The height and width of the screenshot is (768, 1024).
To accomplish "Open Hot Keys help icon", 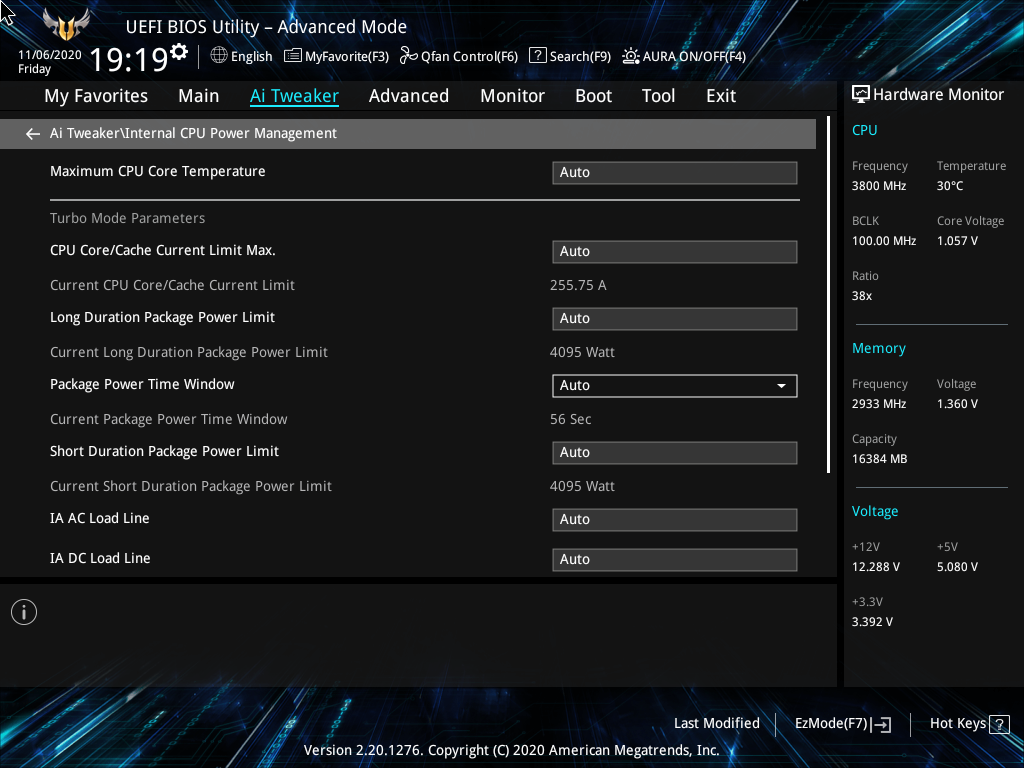I will coord(1000,724).
